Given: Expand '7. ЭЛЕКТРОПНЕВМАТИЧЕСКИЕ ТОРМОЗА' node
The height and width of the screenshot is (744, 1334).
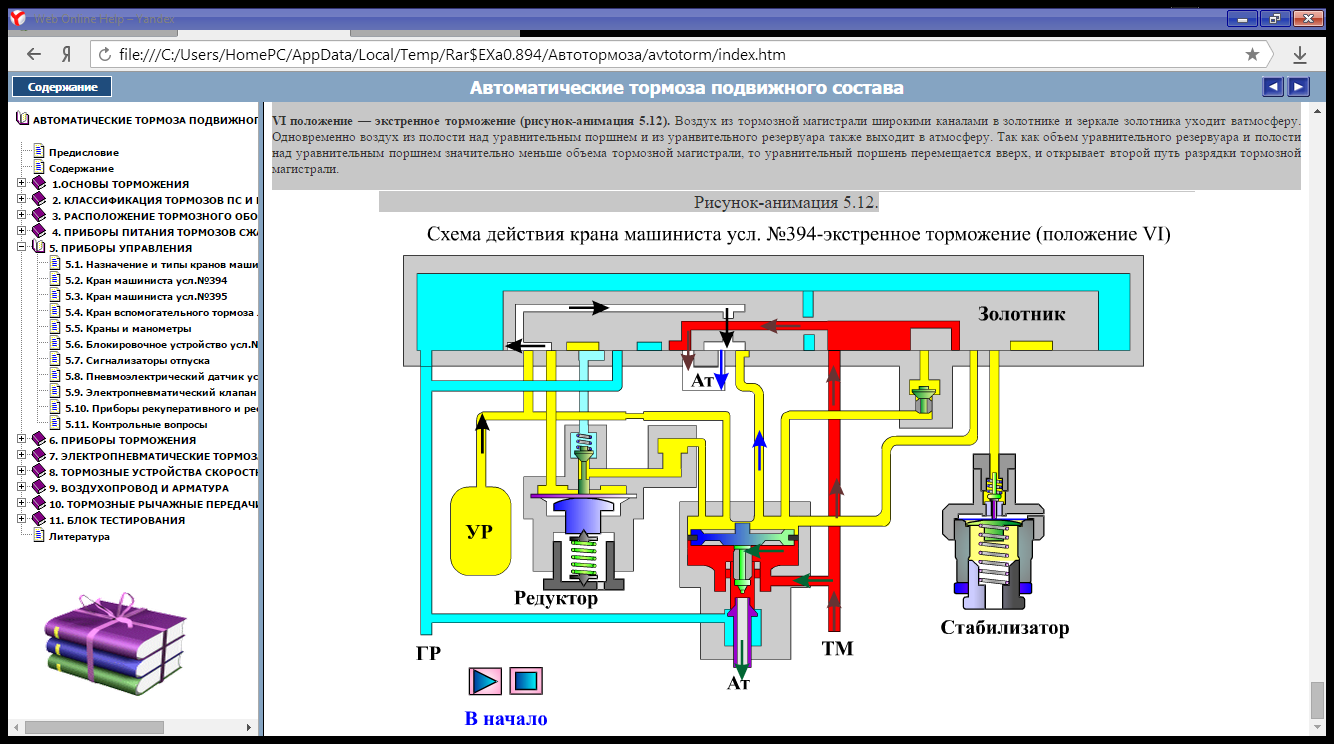Looking at the screenshot, I should point(22,456).
